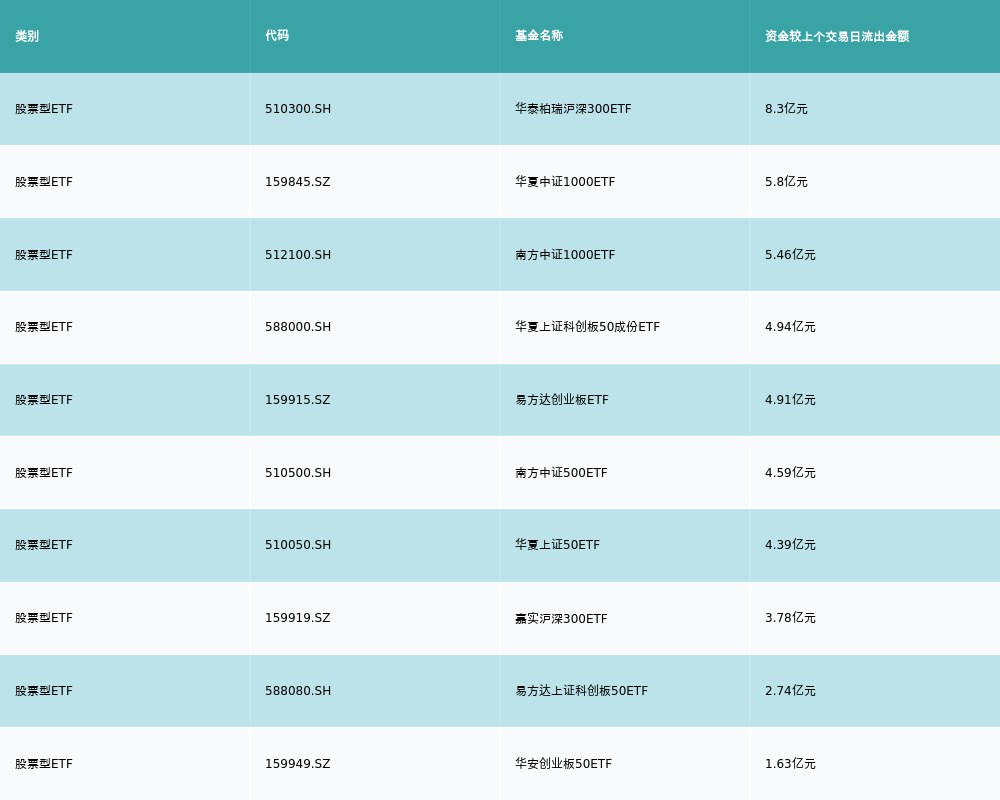Click the 8.3亿元 outflow amount cell
Screen dimensions: 1000x800
point(786,109)
